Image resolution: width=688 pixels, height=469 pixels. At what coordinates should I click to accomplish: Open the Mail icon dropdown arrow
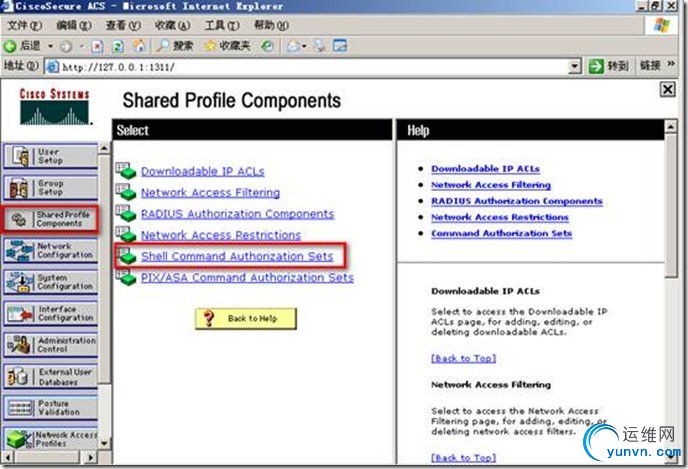(304, 47)
